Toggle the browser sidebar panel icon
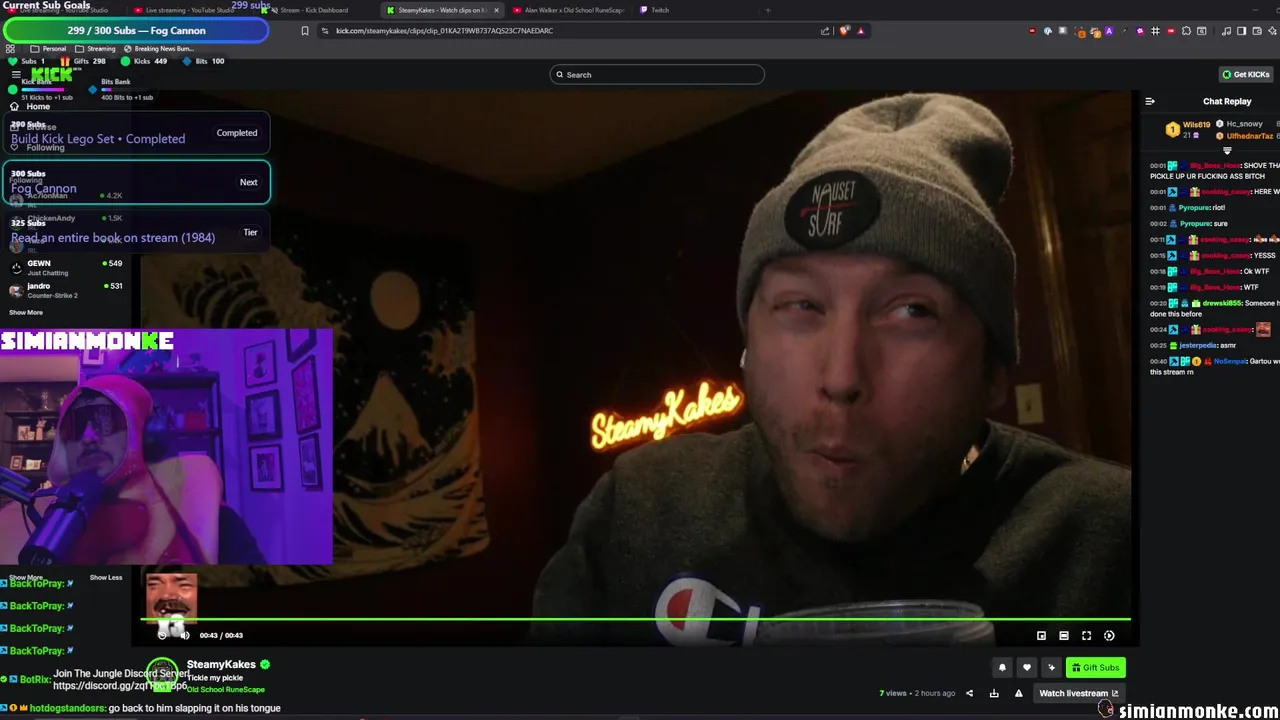The width and height of the screenshot is (1280, 720). [x=1241, y=30]
